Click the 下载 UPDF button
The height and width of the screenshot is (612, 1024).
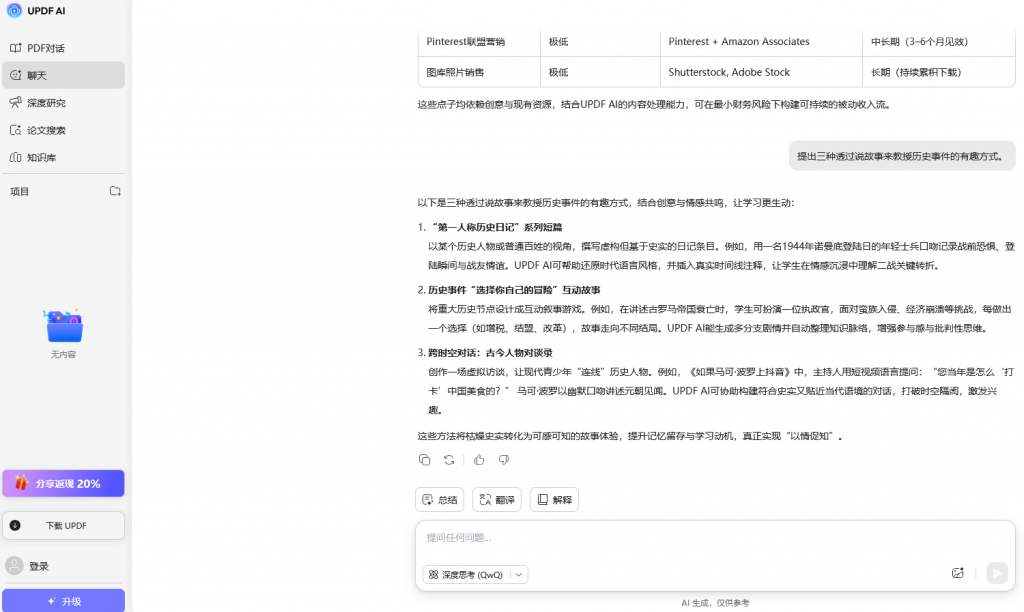point(63,525)
